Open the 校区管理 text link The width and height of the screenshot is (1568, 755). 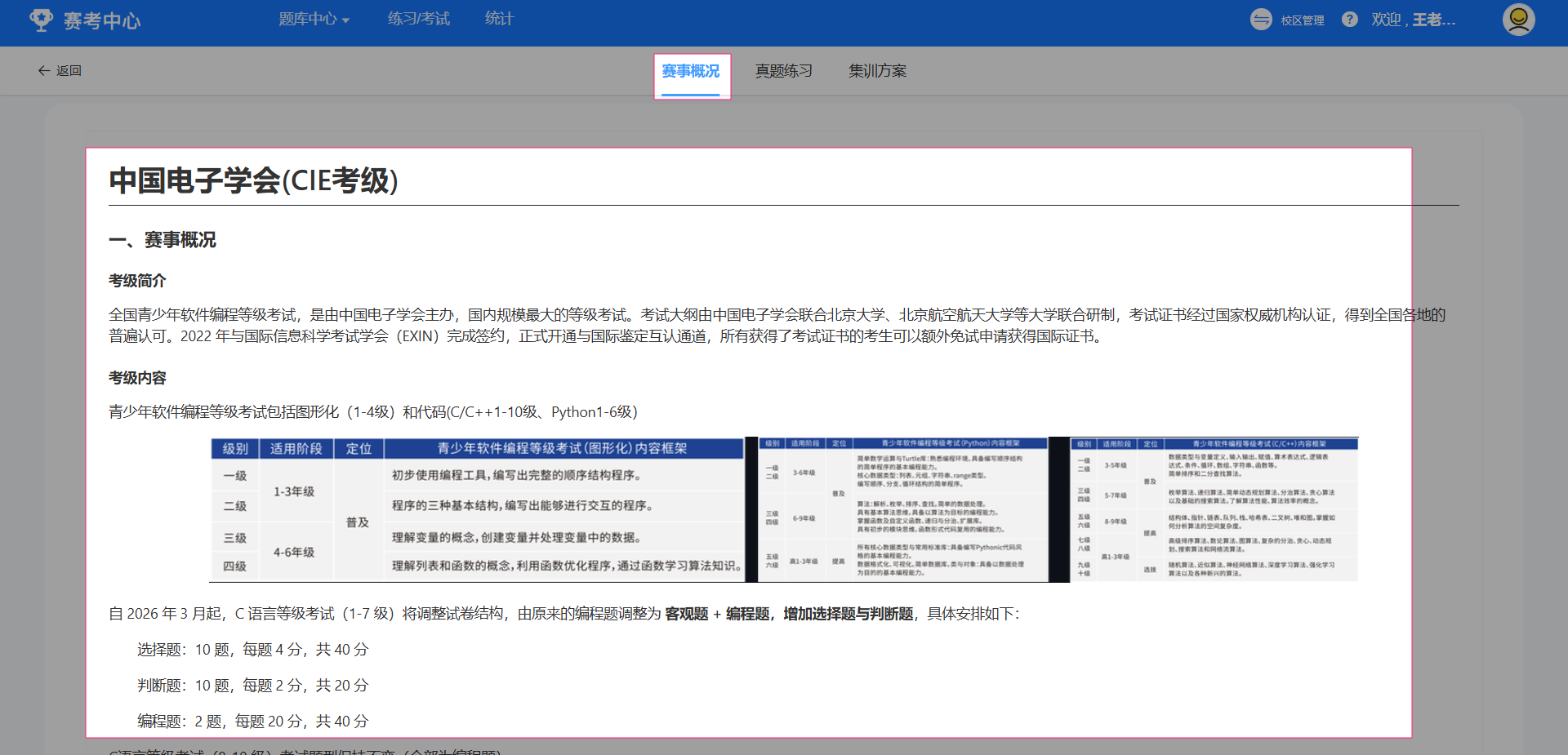pos(1302,20)
